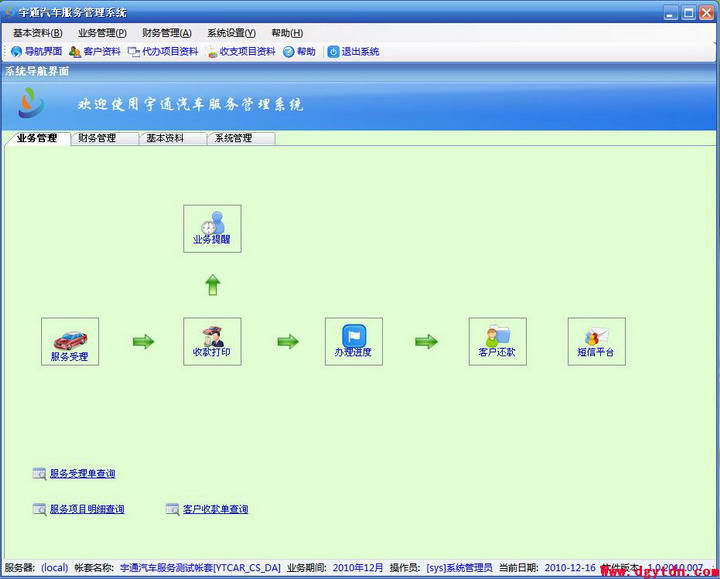Screen dimensions: 720x579
Task: Click operator [sys]系统管理员 in status bar
Action: pyautogui.click(x=459, y=568)
